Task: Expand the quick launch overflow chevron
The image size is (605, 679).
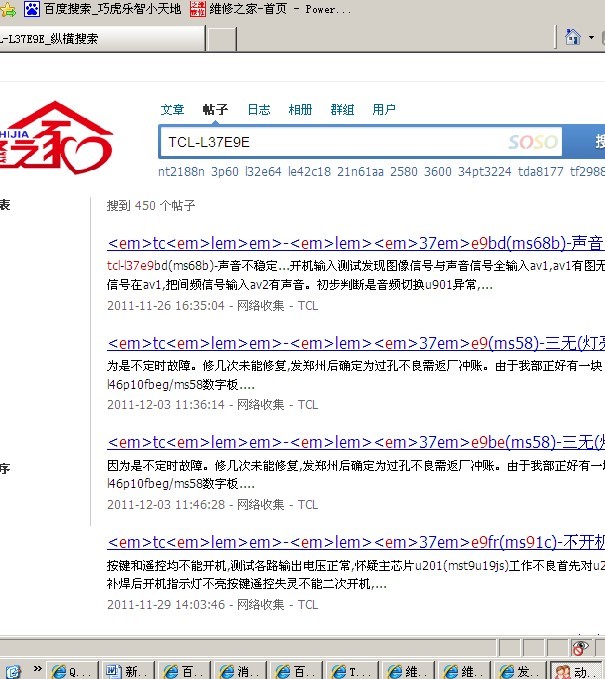Action: 38,669
